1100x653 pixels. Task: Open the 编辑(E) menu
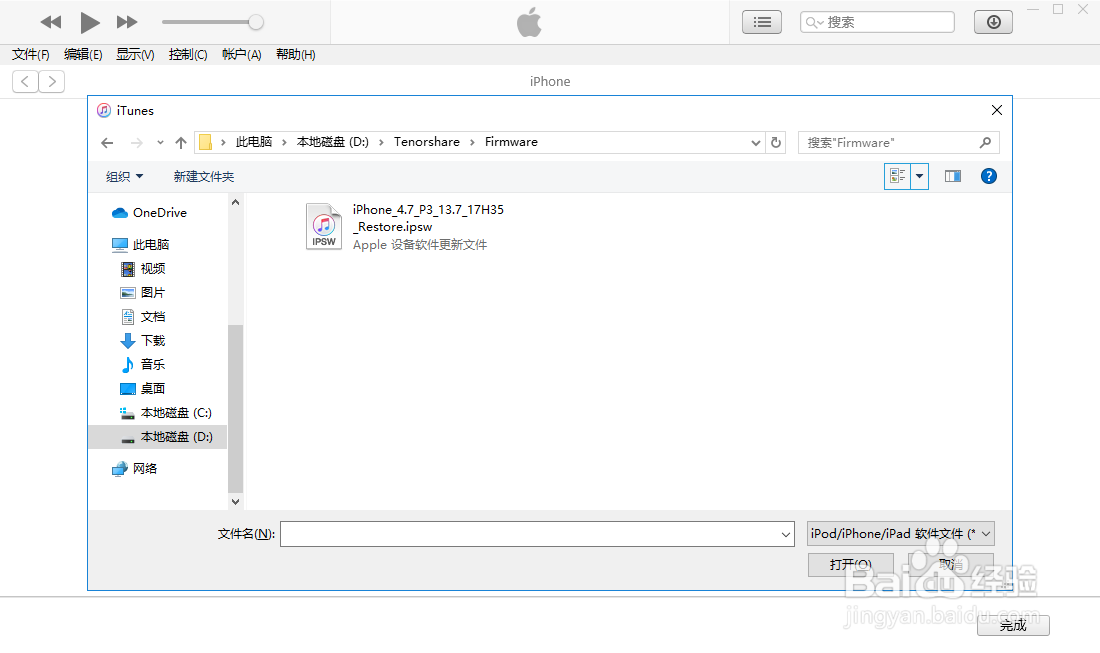[x=83, y=55]
